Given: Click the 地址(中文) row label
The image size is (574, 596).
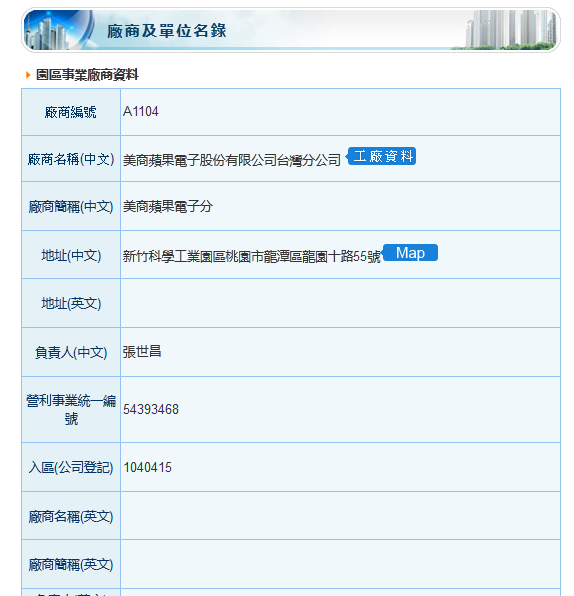Looking at the screenshot, I should (x=71, y=255).
